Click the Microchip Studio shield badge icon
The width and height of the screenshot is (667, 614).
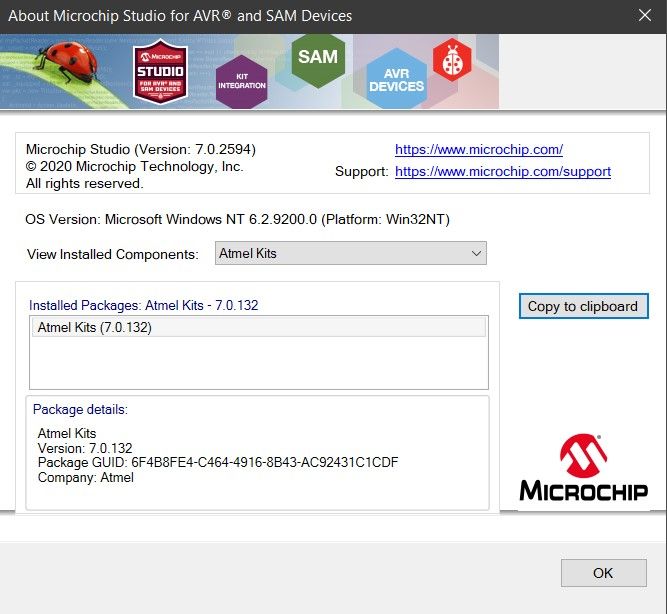click(160, 71)
